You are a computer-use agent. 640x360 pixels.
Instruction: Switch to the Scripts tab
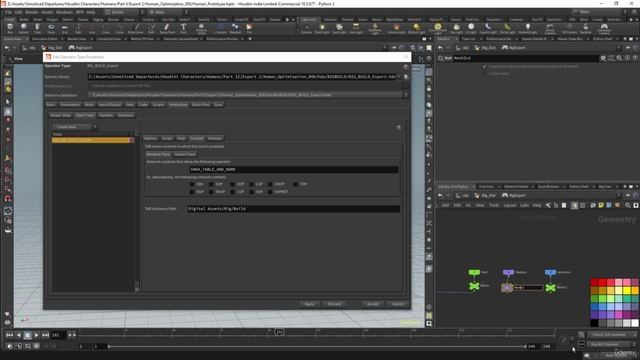click(158, 105)
